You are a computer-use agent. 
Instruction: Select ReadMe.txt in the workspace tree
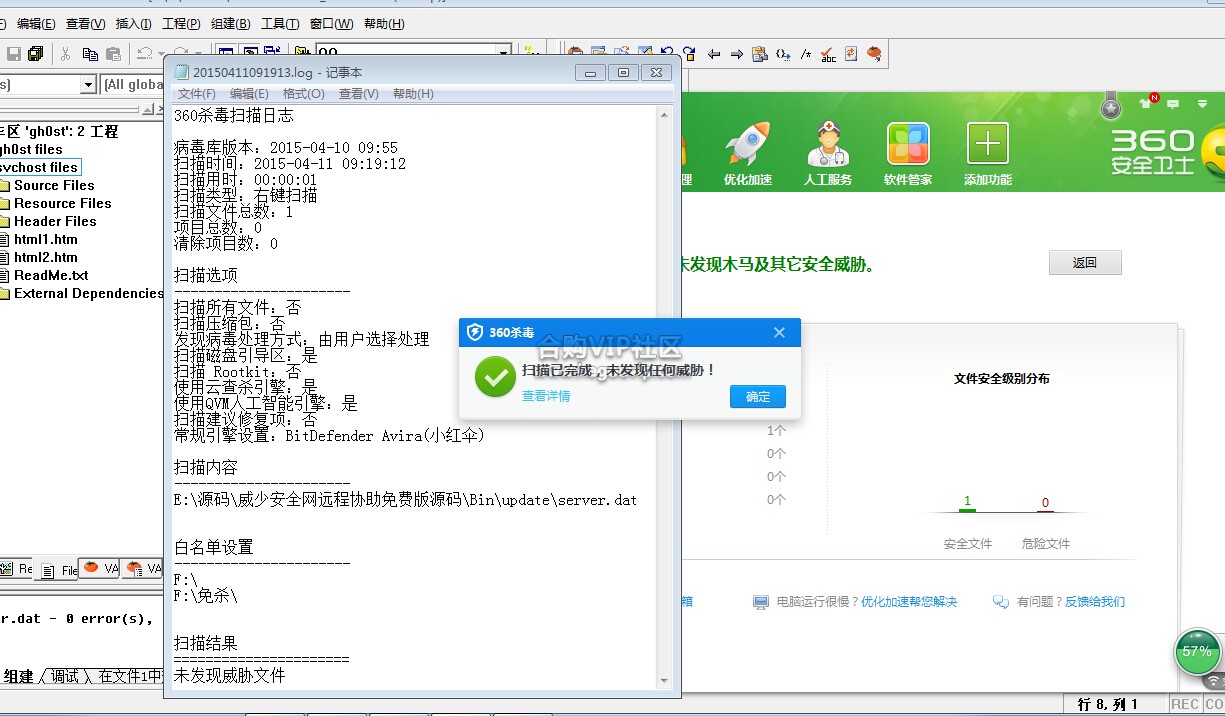click(x=51, y=275)
